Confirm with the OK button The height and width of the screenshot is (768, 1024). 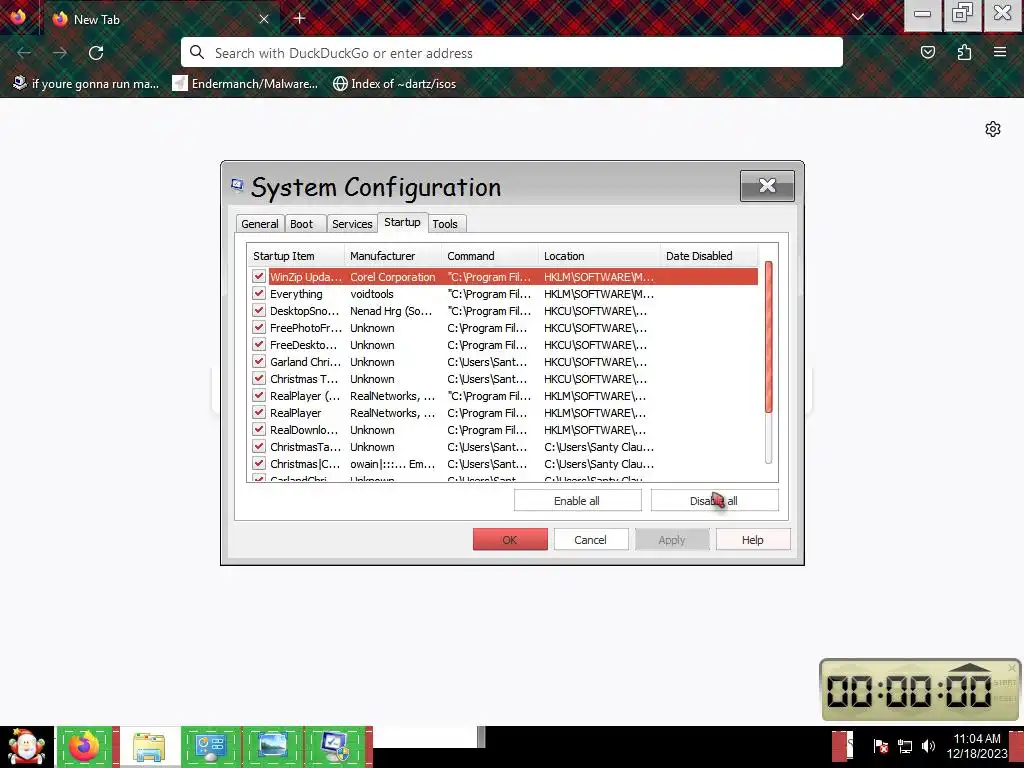pyautogui.click(x=510, y=540)
